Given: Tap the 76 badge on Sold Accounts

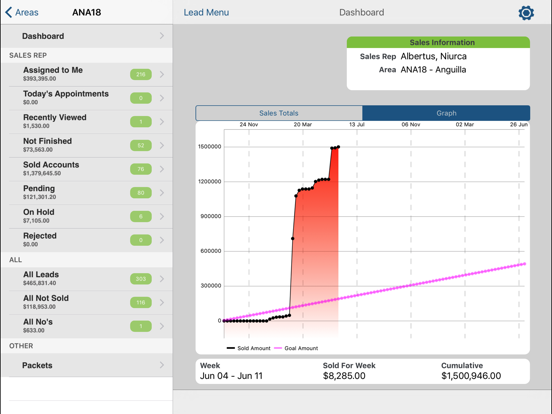Looking at the screenshot, I should (141, 169).
